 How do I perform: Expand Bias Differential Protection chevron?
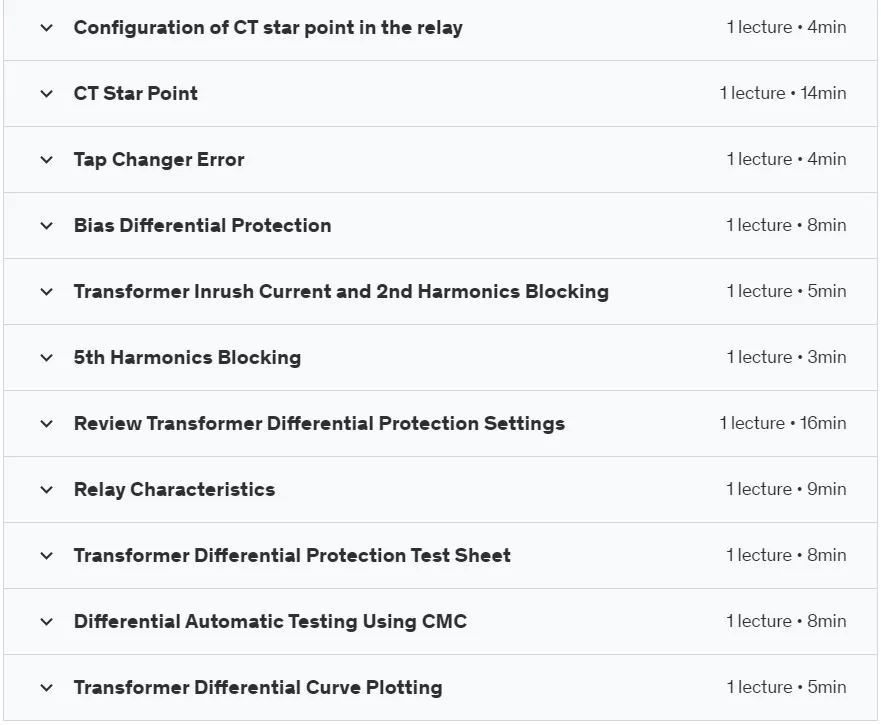click(x=47, y=226)
